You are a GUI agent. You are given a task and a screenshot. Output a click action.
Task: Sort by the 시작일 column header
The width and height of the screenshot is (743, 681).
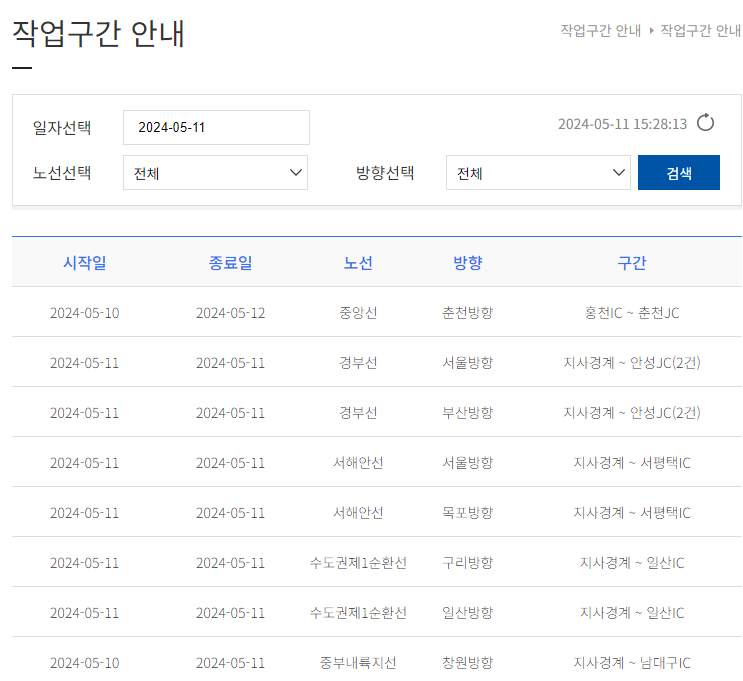85,262
